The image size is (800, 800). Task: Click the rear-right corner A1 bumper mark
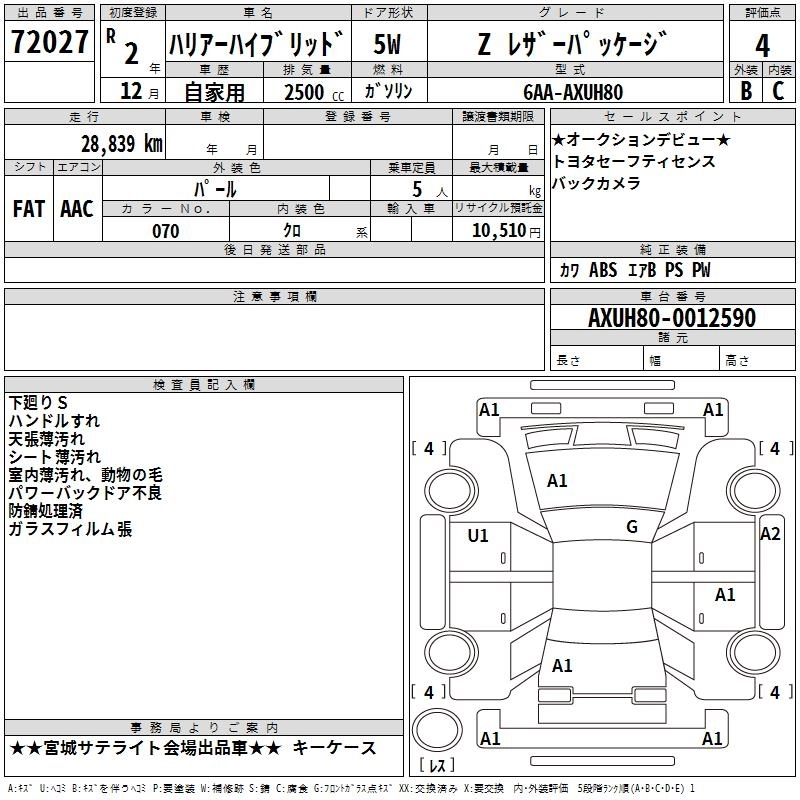point(712,739)
